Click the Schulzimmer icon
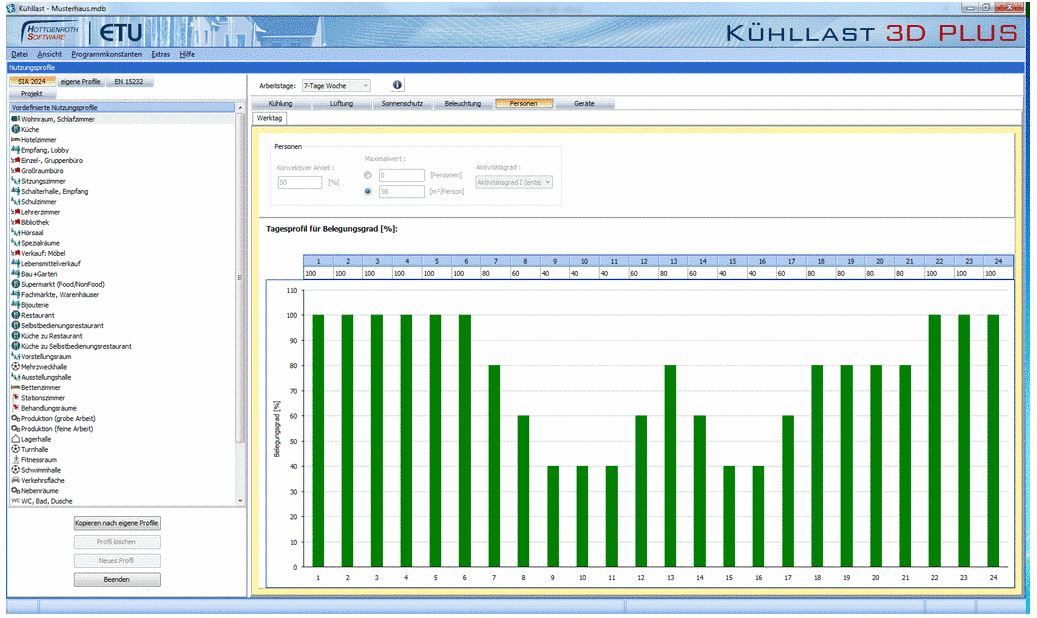Screen dimensions: 1037x618 point(15,201)
